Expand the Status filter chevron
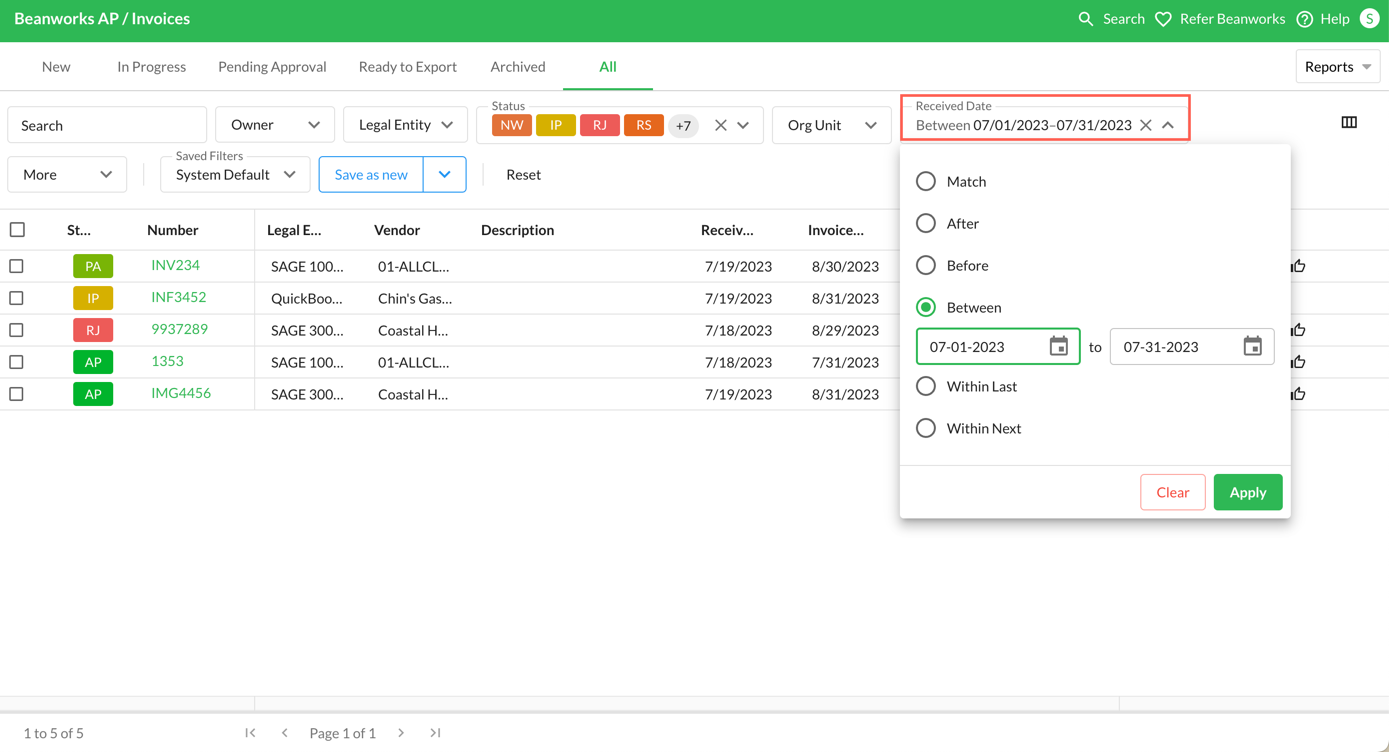This screenshot has width=1389, height=752. click(x=743, y=125)
